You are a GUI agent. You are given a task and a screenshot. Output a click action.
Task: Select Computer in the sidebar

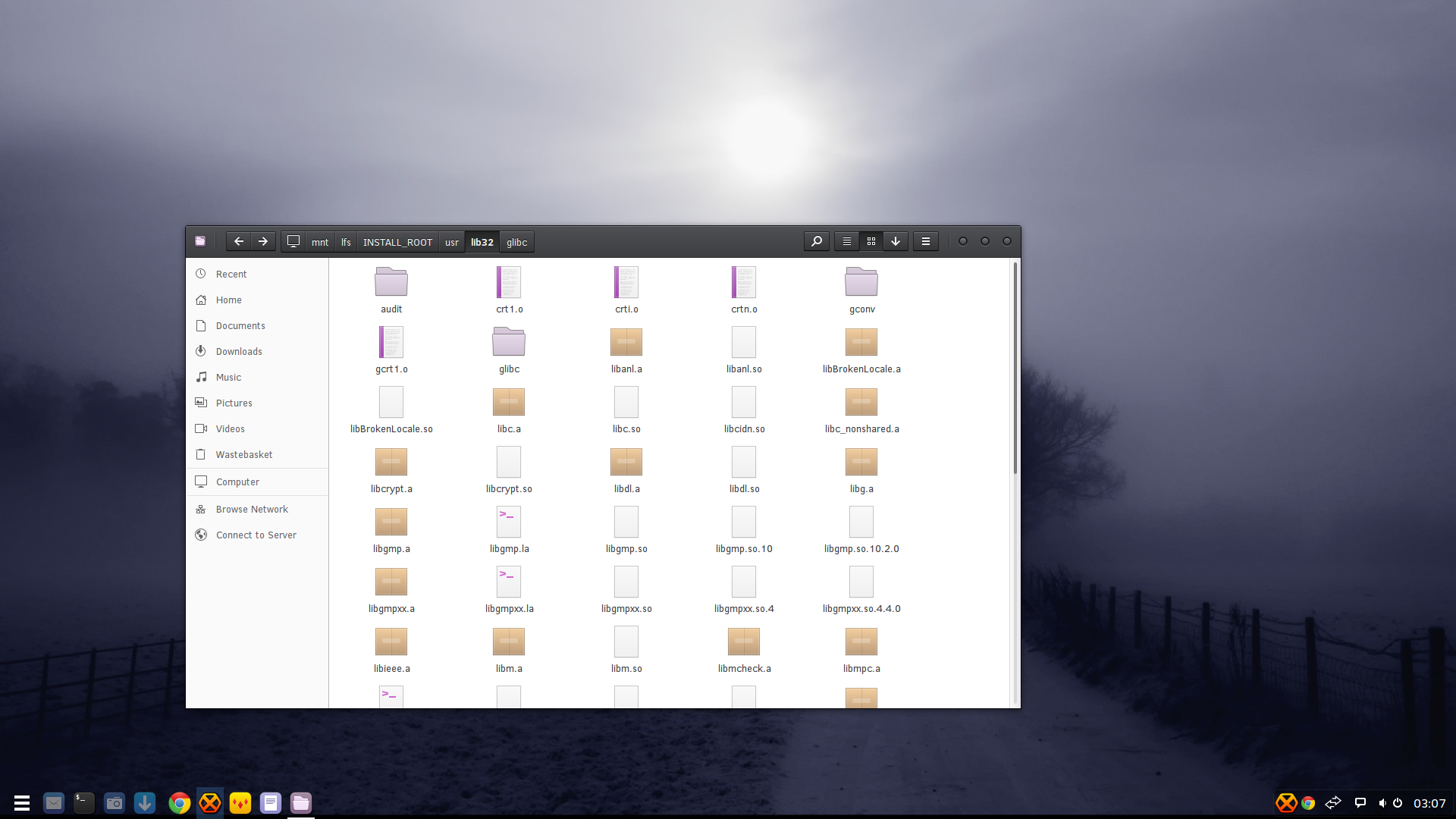pos(257,482)
